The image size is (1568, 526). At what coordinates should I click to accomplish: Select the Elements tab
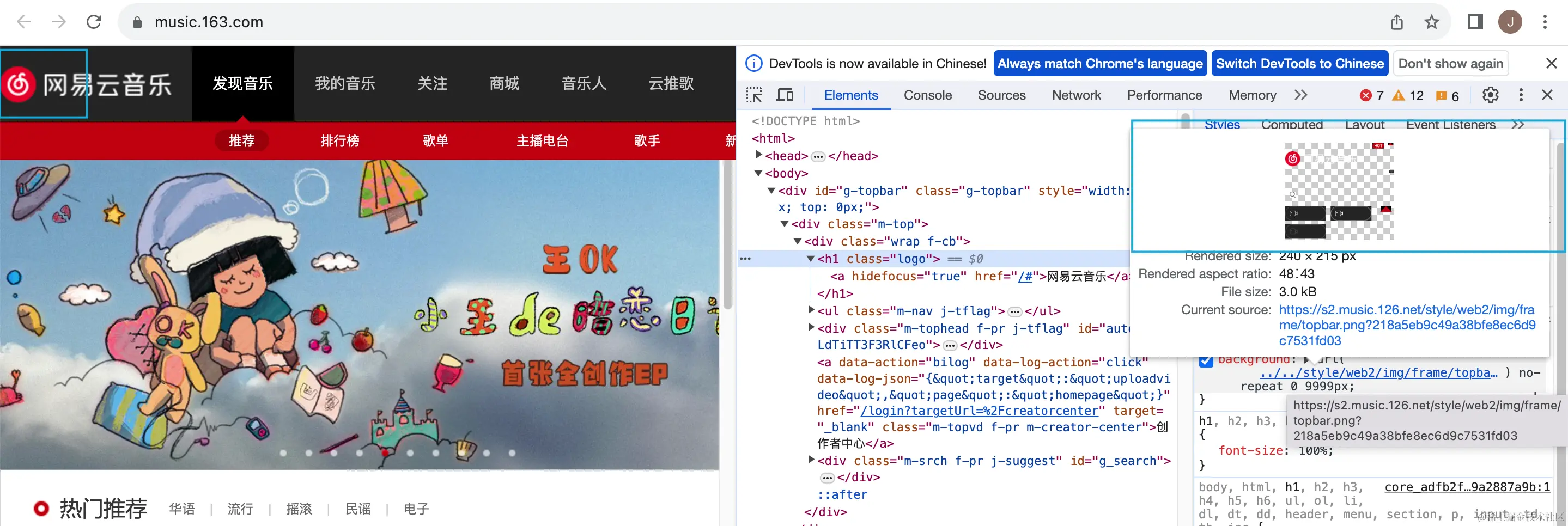[851, 95]
